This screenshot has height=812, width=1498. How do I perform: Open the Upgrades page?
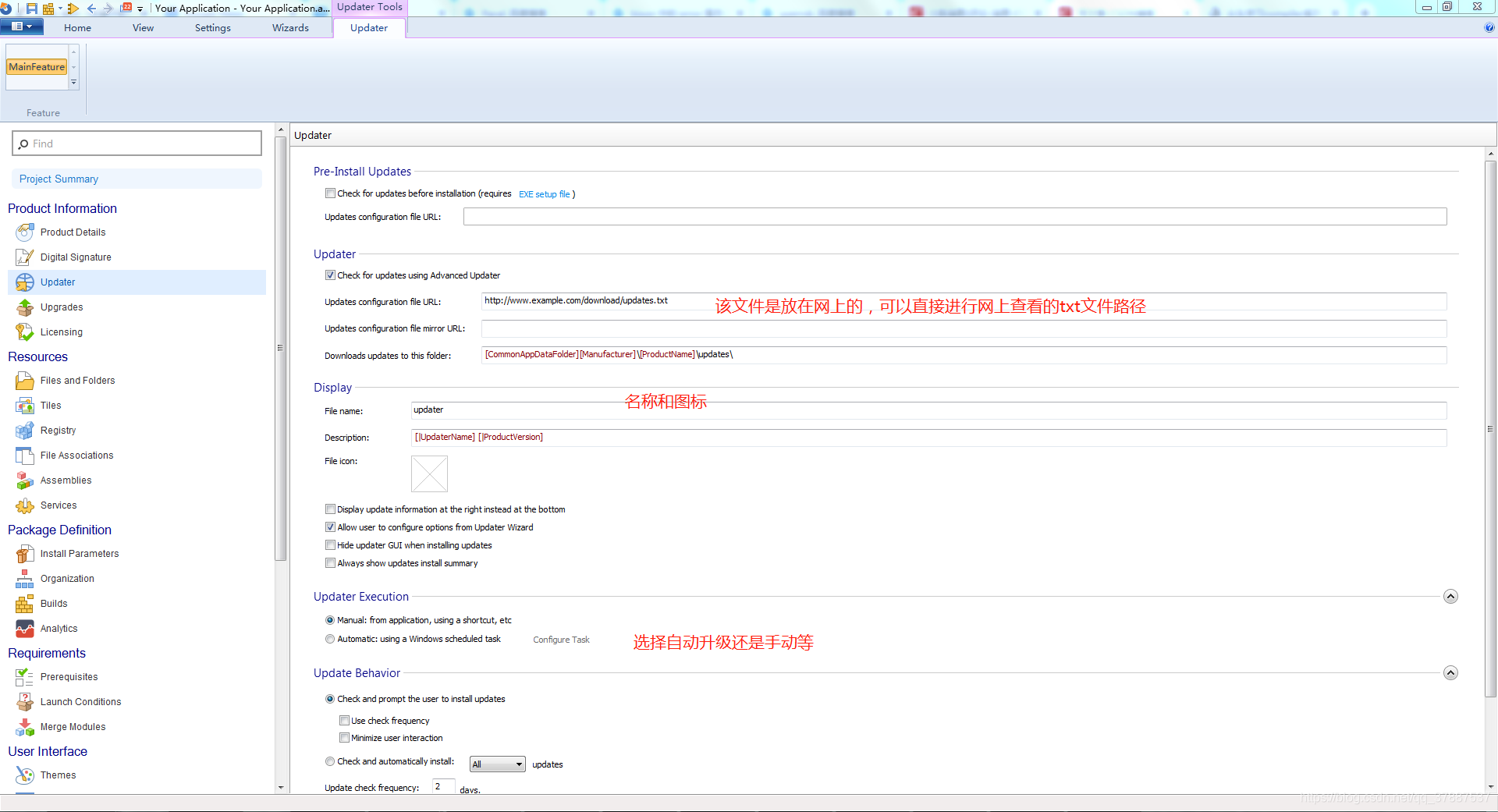coord(60,307)
